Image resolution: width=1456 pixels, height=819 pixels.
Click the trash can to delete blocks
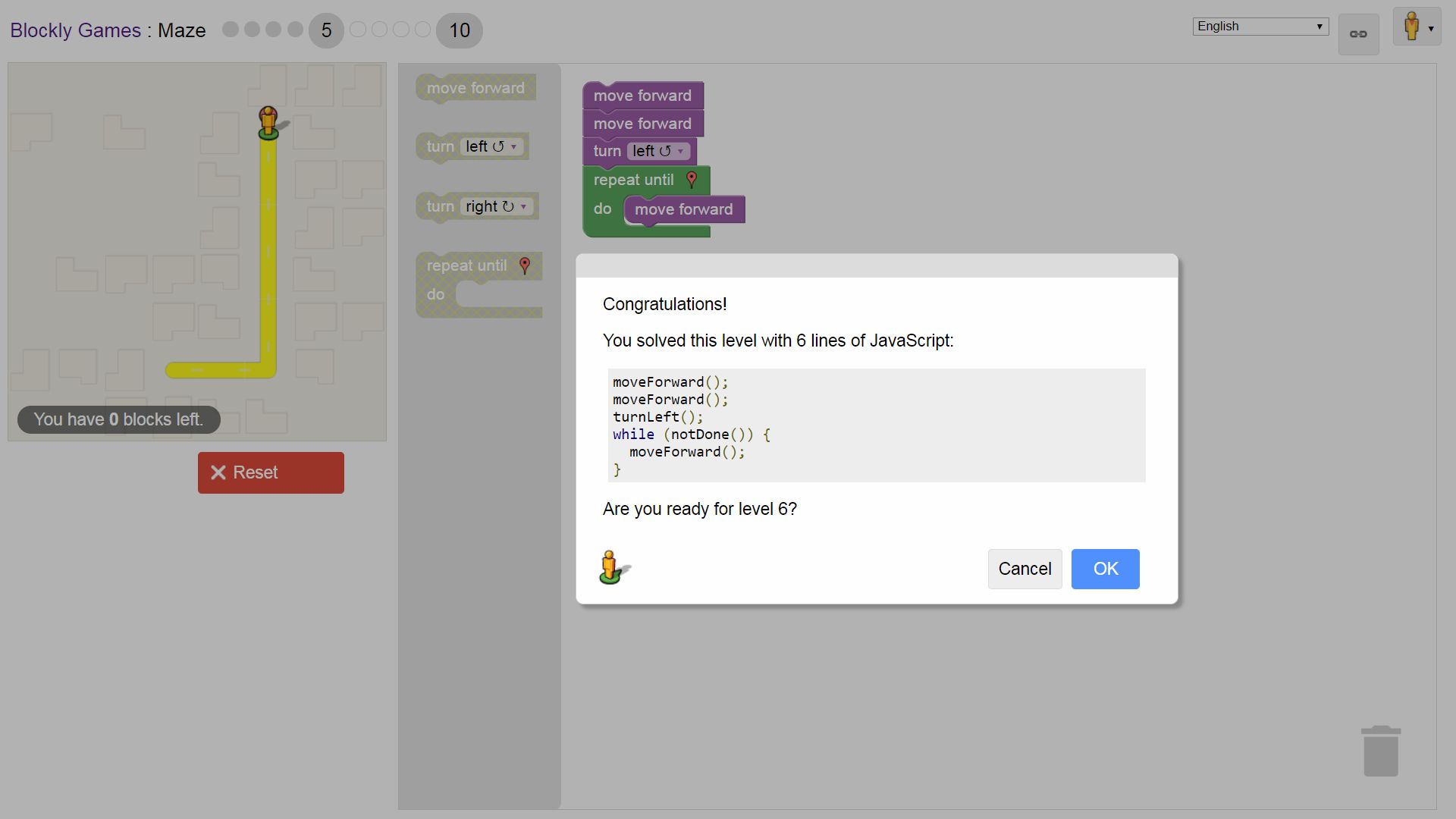(1380, 751)
